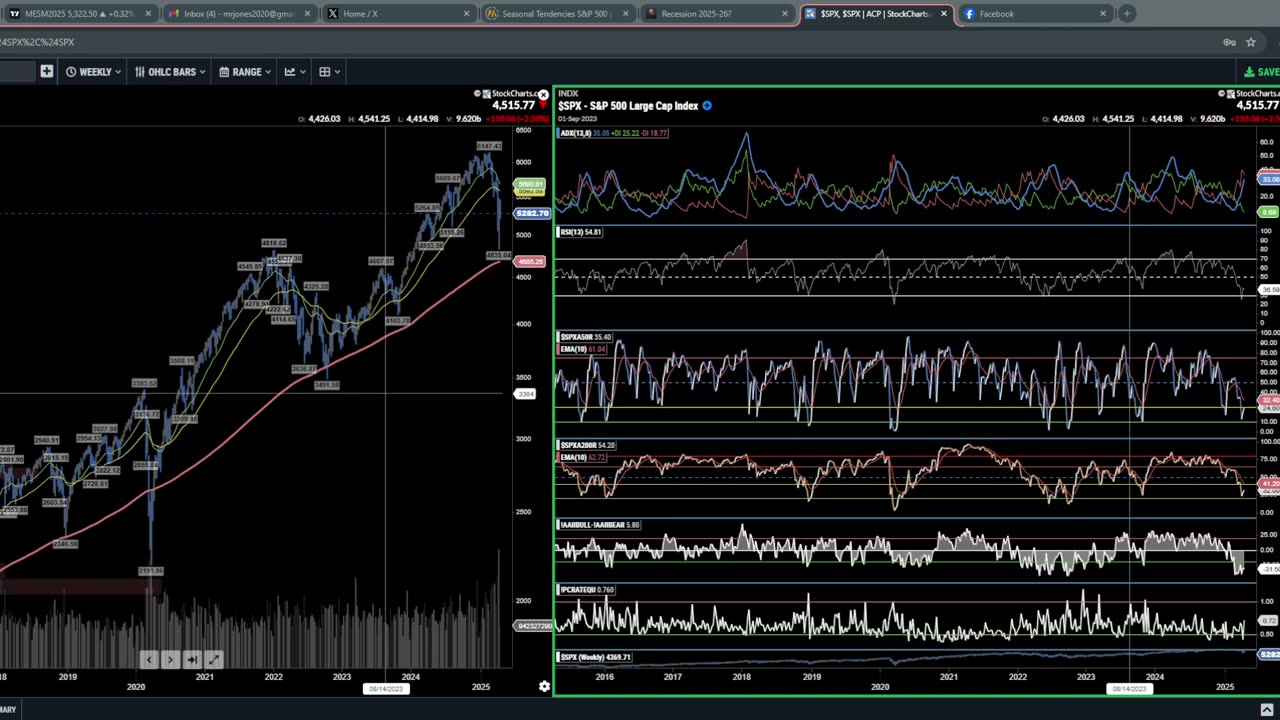Close the Gmail Inbox tab
This screenshot has height=720, width=1280.
307,14
